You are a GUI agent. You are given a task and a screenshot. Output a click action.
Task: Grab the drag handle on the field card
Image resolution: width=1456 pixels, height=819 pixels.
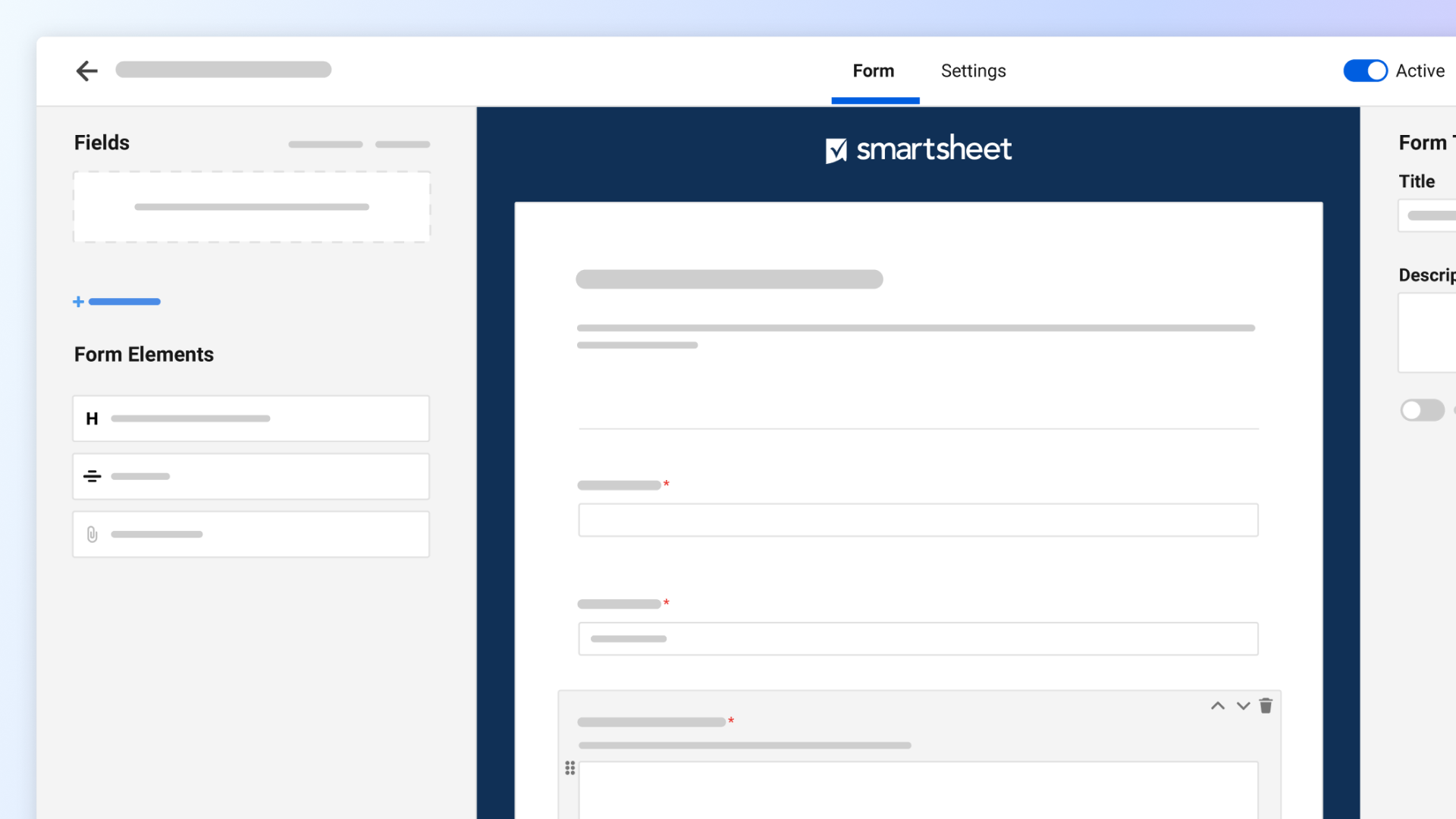tap(570, 767)
